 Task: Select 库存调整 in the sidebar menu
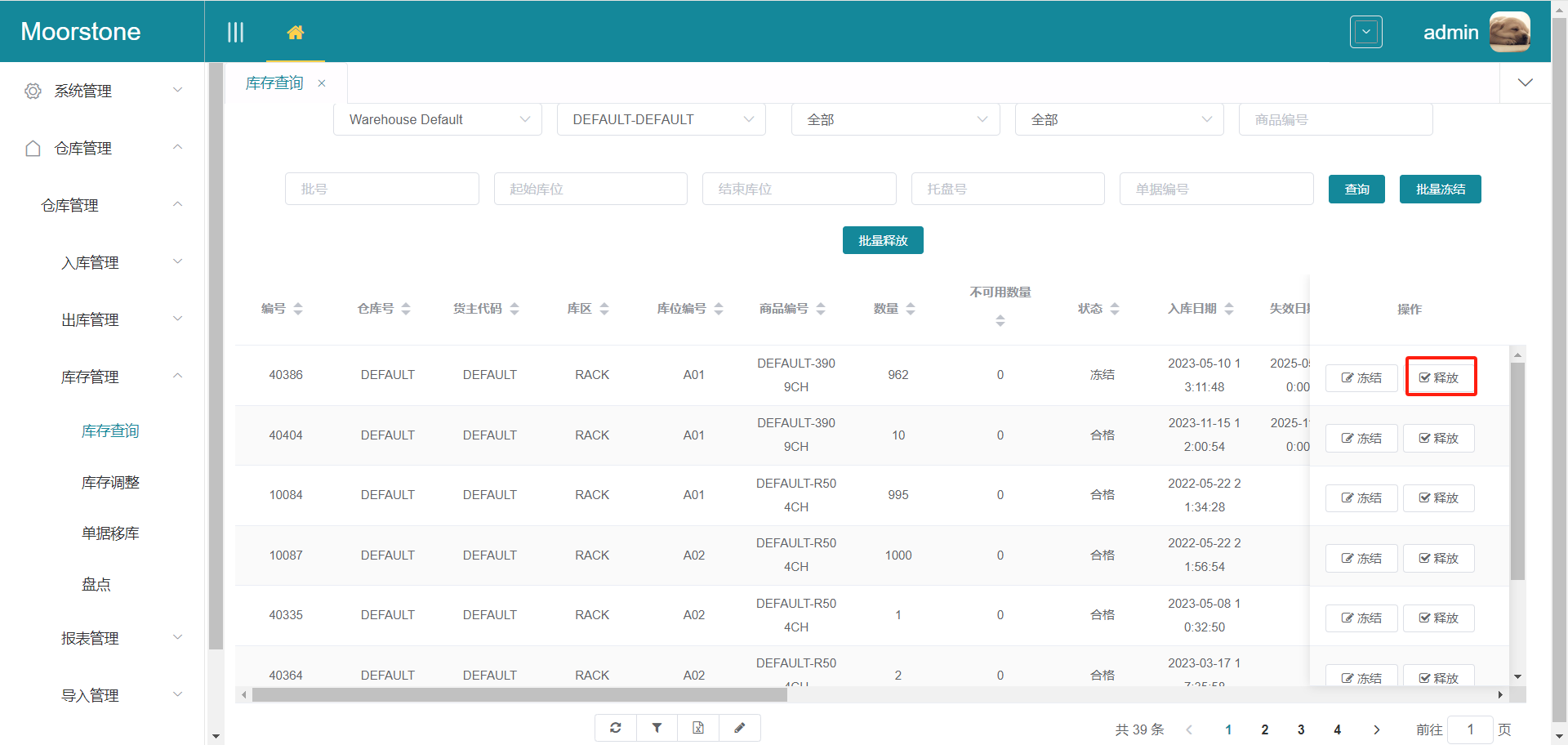pos(110,482)
